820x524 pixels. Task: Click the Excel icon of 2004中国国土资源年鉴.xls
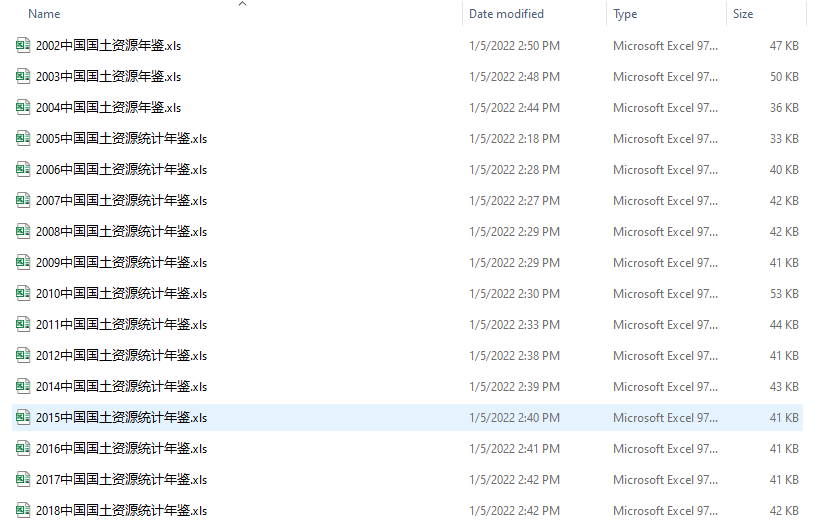point(22,107)
